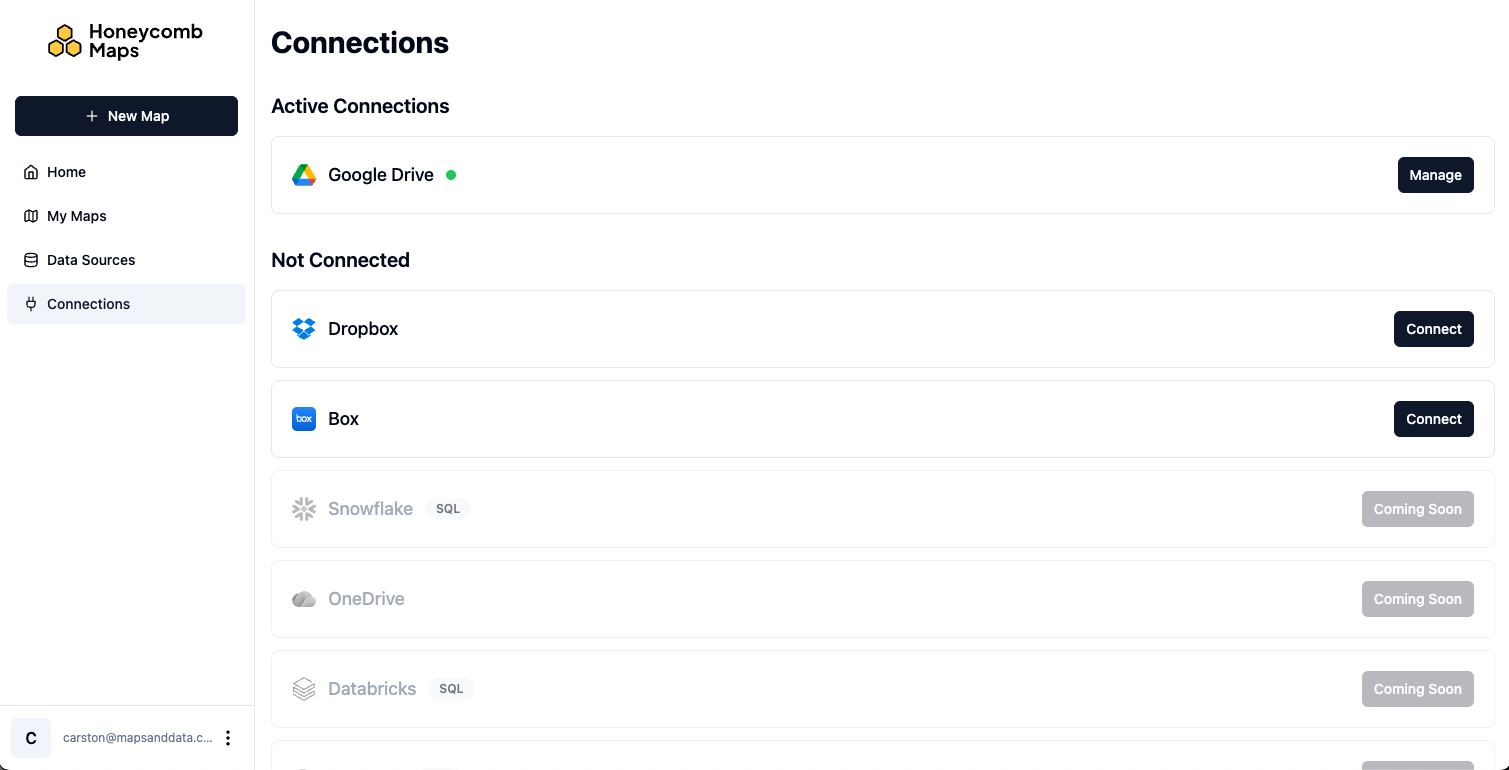
Task: Click the Databricks stacked layers icon
Action: pyautogui.click(x=304, y=689)
